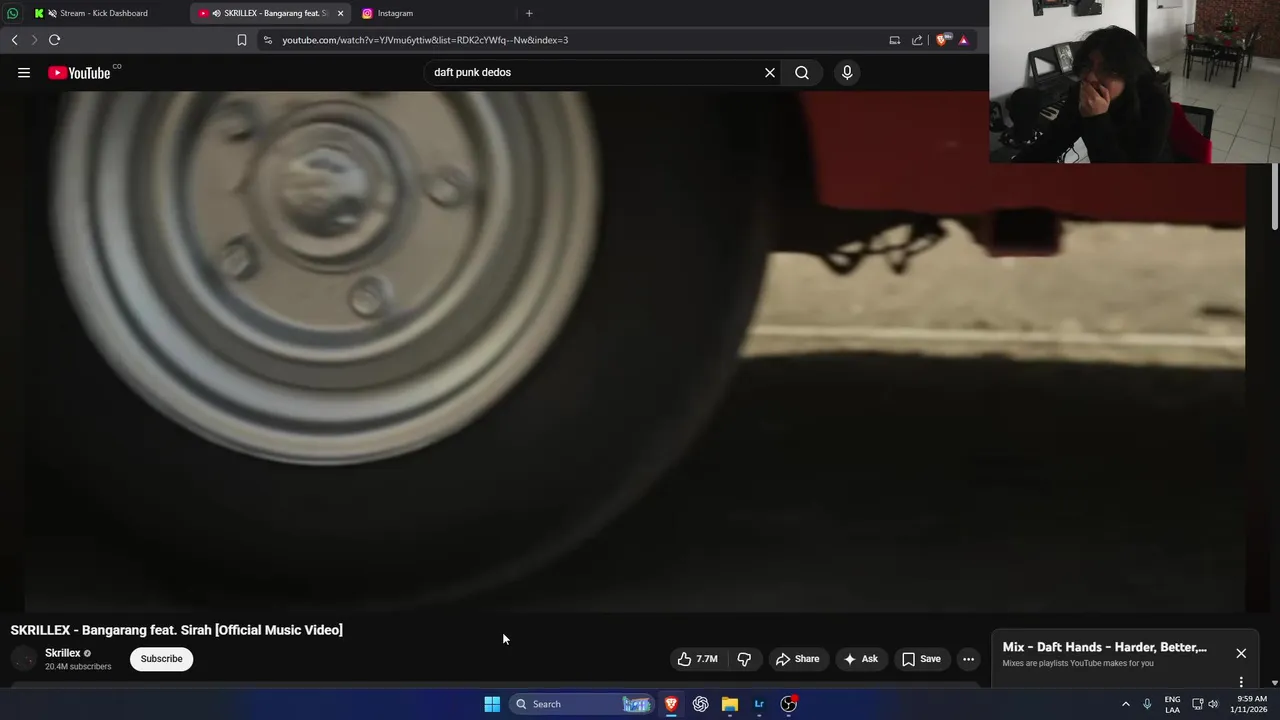
Task: Open the Brave Rewards triangle icon
Action: pyautogui.click(x=963, y=40)
